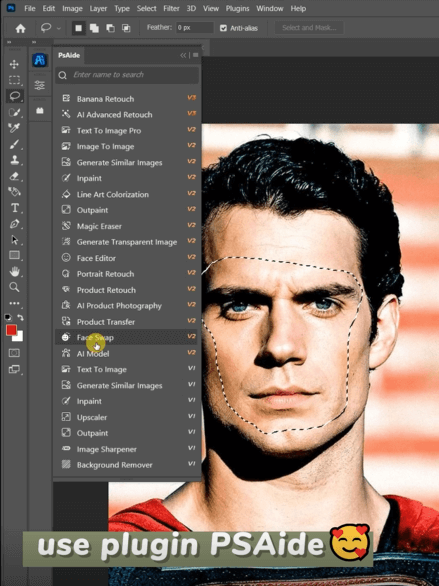Reset default foreground and background colors
Screen dimensions: 439x586
pyautogui.click(x=8, y=318)
